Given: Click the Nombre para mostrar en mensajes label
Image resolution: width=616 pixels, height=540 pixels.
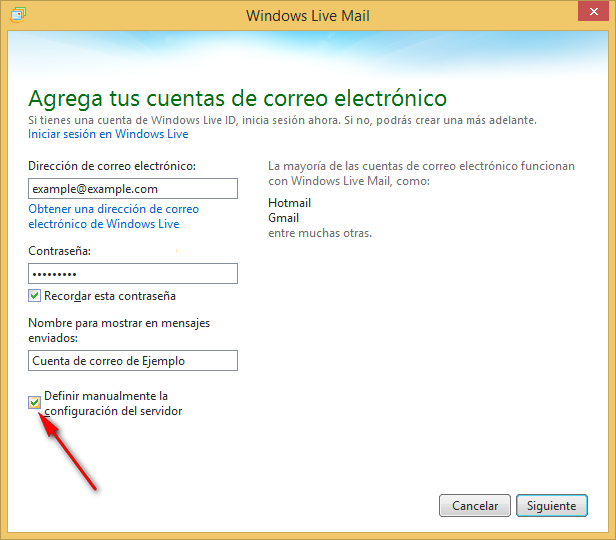Looking at the screenshot, I should (x=119, y=330).
